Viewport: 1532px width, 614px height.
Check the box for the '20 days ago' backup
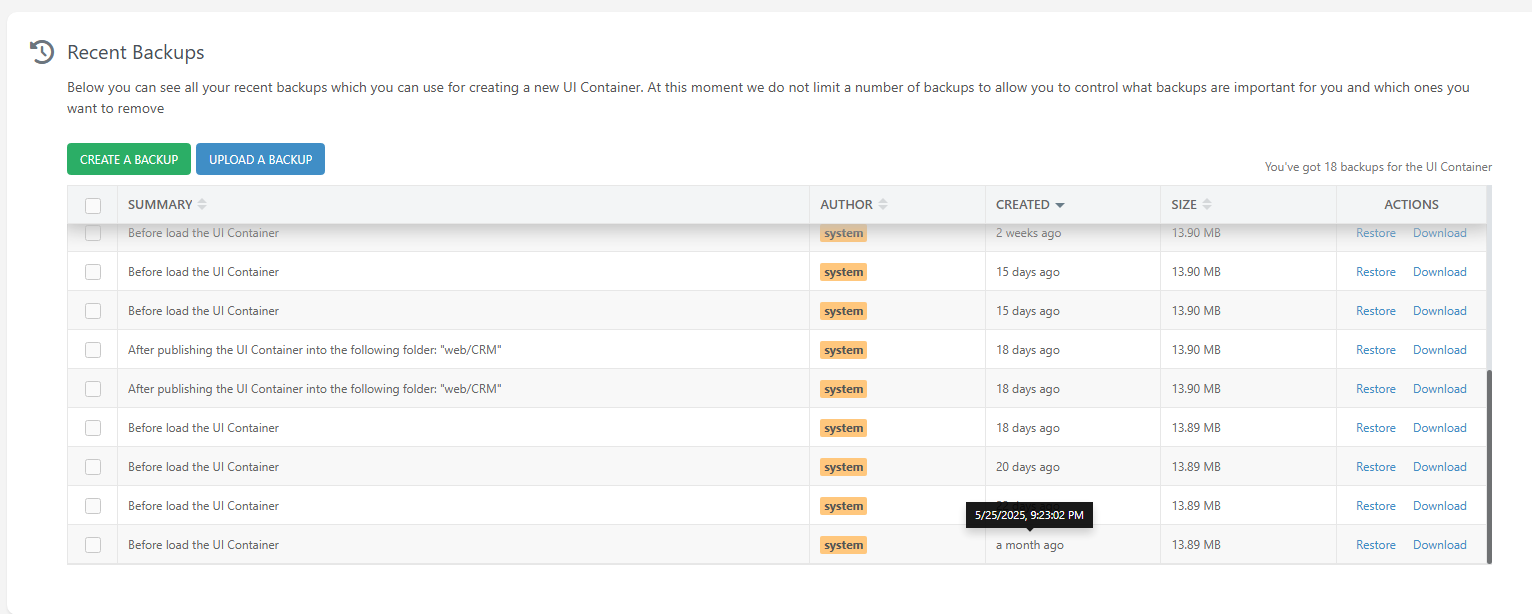(x=93, y=467)
